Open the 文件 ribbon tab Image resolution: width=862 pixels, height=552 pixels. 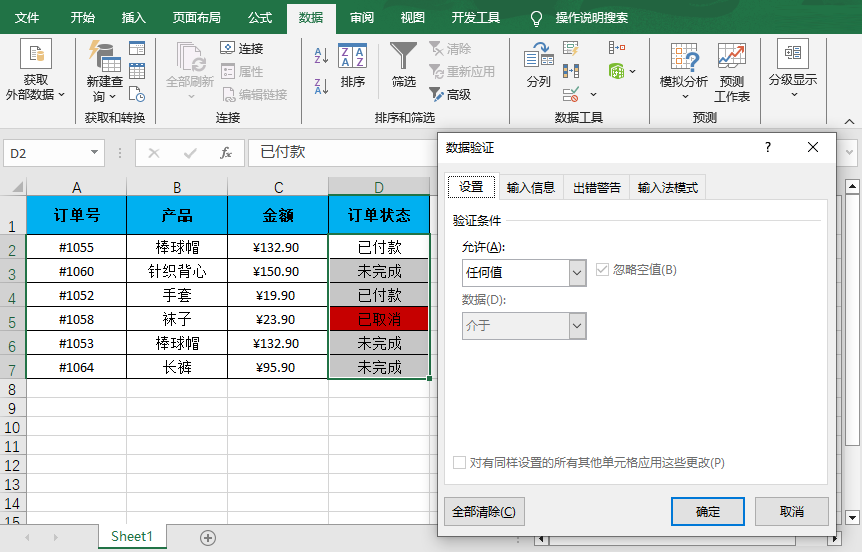[26, 18]
